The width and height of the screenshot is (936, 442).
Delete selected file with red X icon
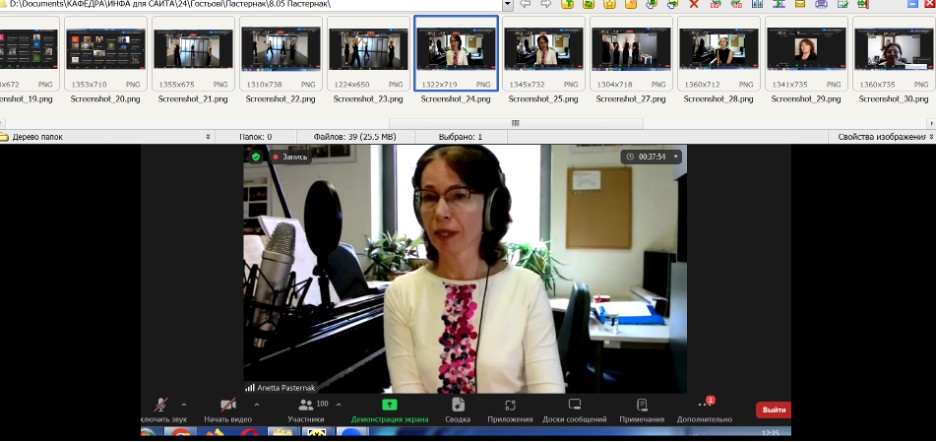pyautogui.click(x=694, y=4)
